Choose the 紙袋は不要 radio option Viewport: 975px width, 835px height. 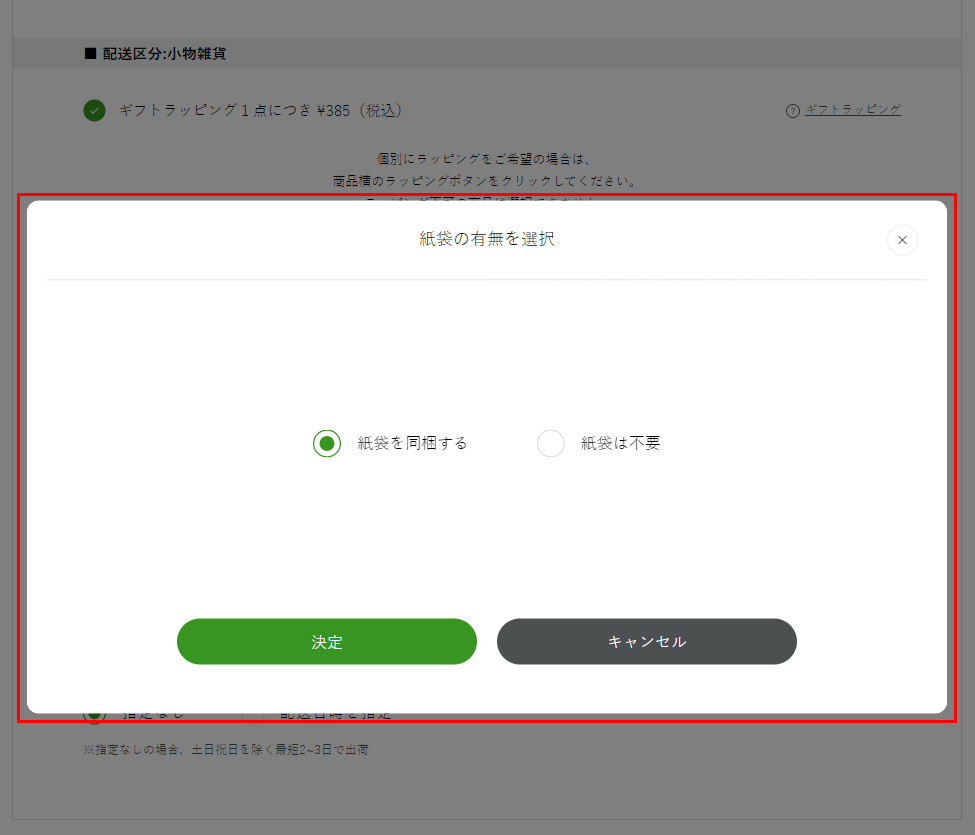[551, 443]
